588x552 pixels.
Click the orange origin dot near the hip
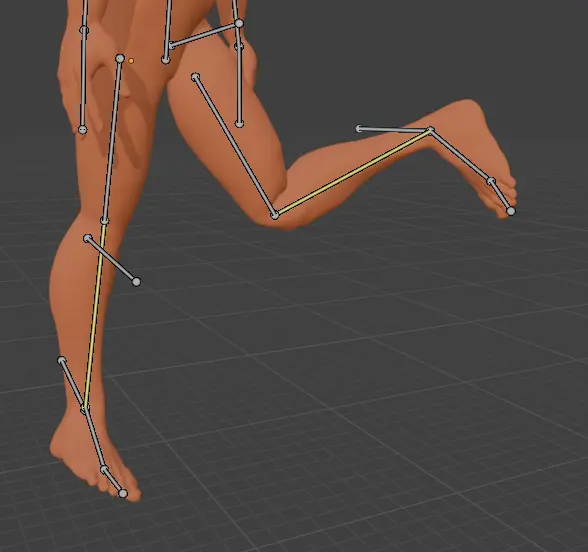131,61
